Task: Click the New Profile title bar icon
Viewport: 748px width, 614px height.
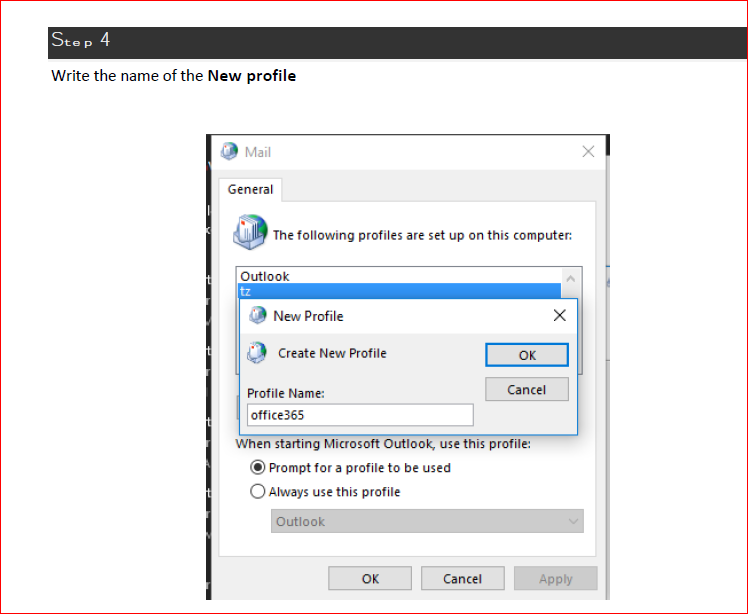Action: [258, 315]
